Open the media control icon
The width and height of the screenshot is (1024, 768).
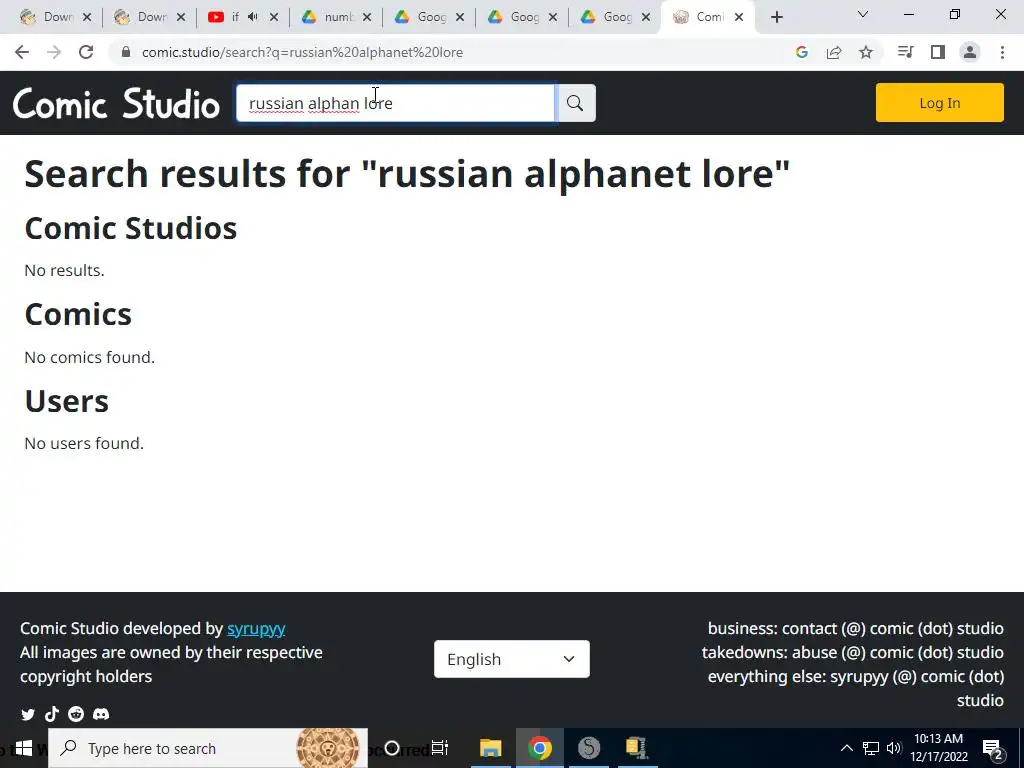(x=905, y=52)
